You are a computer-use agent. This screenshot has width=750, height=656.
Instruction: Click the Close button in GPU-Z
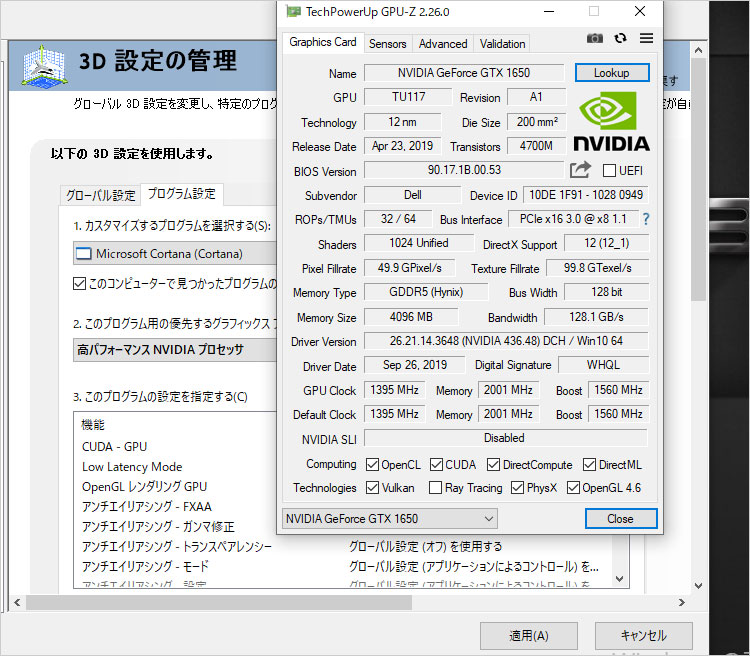pyautogui.click(x=620, y=519)
